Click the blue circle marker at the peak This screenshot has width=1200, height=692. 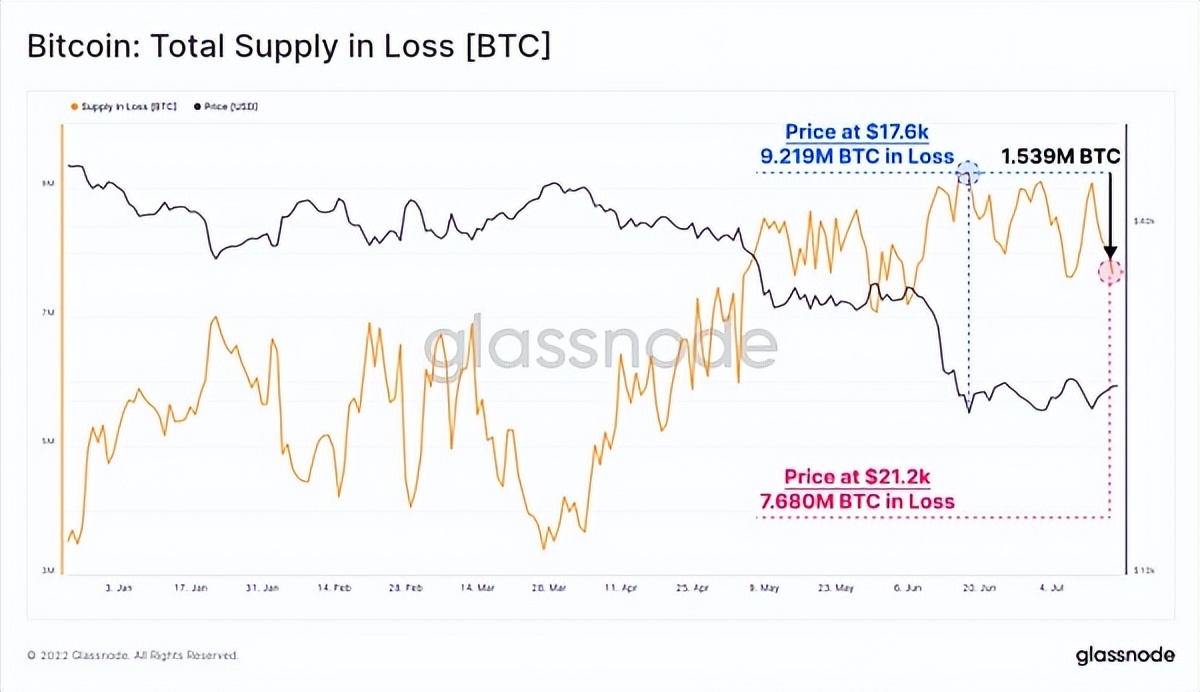pos(967,173)
